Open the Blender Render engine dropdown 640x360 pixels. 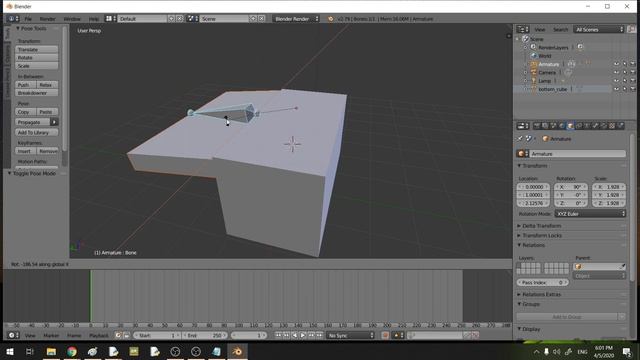tap(296, 19)
